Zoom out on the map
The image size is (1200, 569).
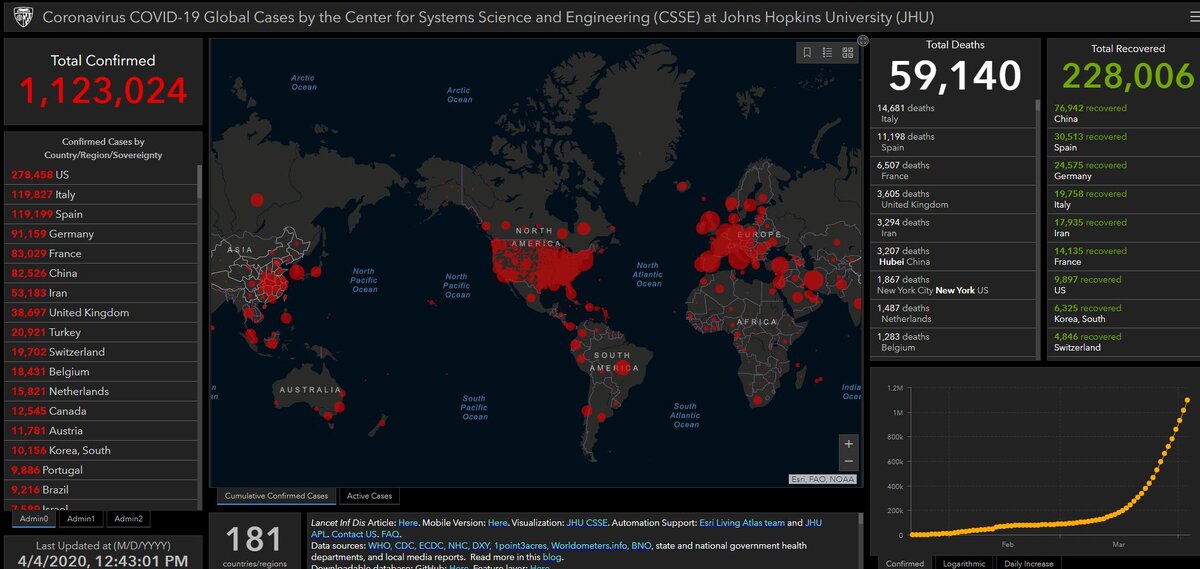point(849,461)
